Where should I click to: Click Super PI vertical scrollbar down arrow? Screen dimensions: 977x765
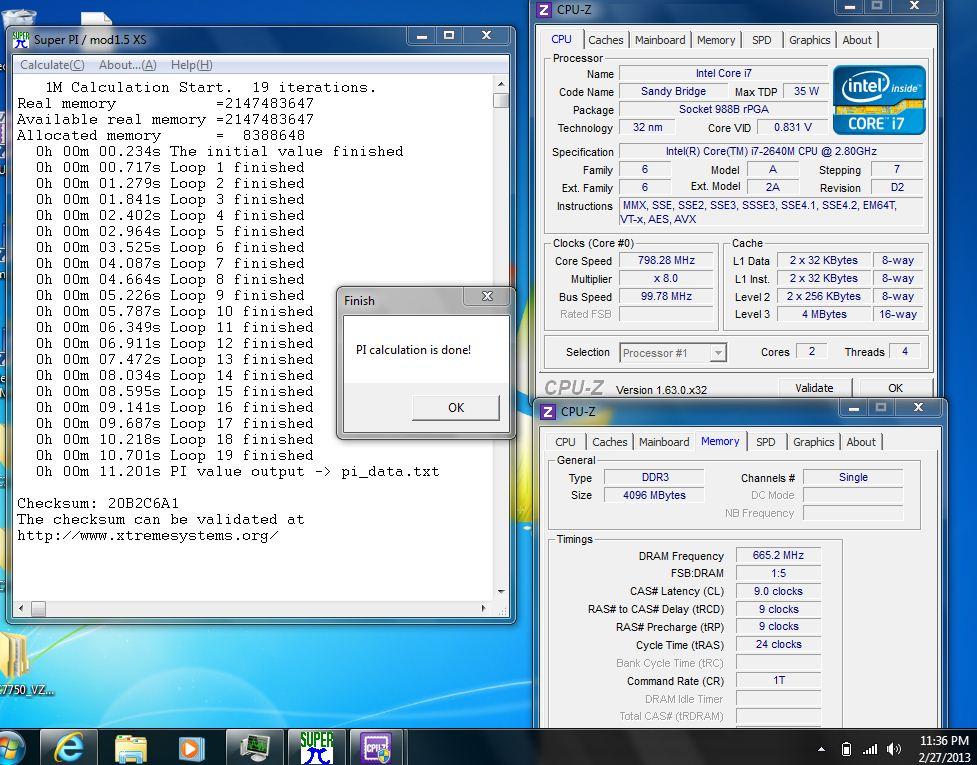[500, 591]
